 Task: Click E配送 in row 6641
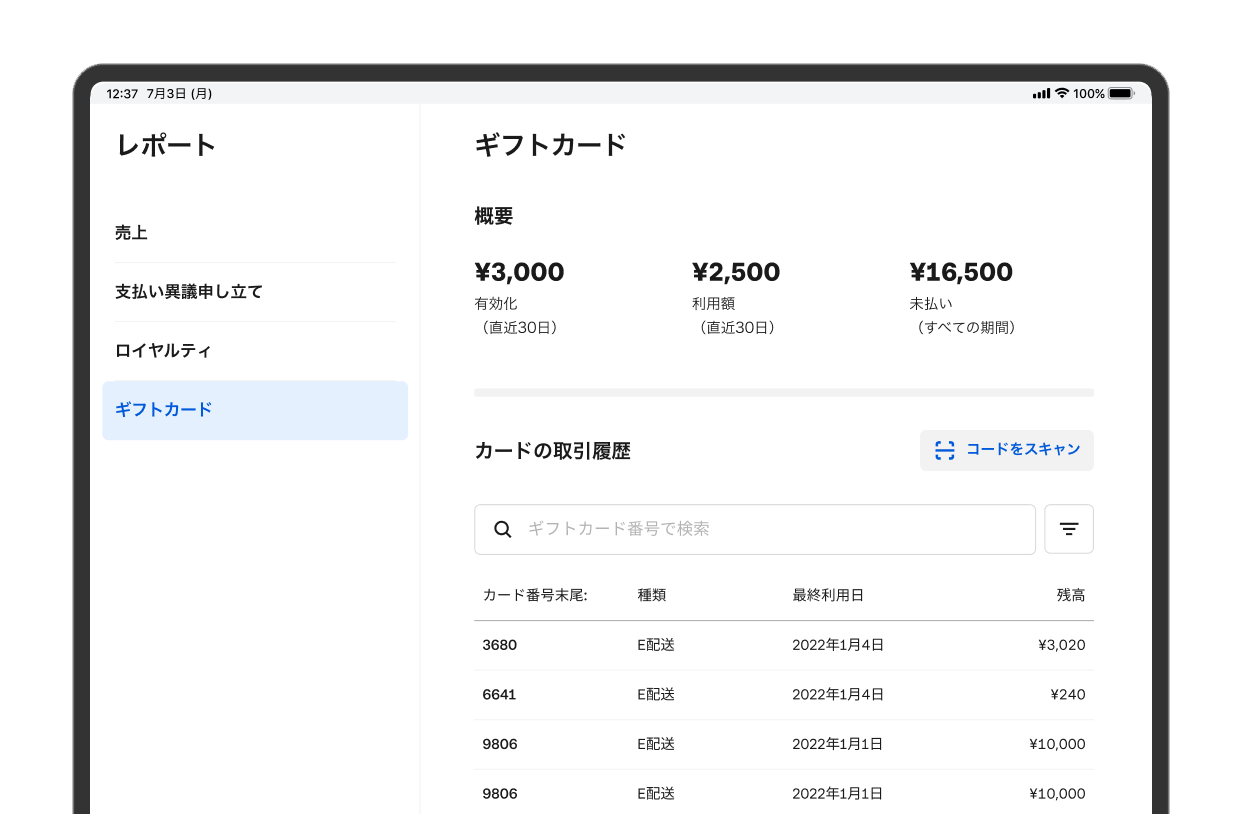(x=656, y=695)
